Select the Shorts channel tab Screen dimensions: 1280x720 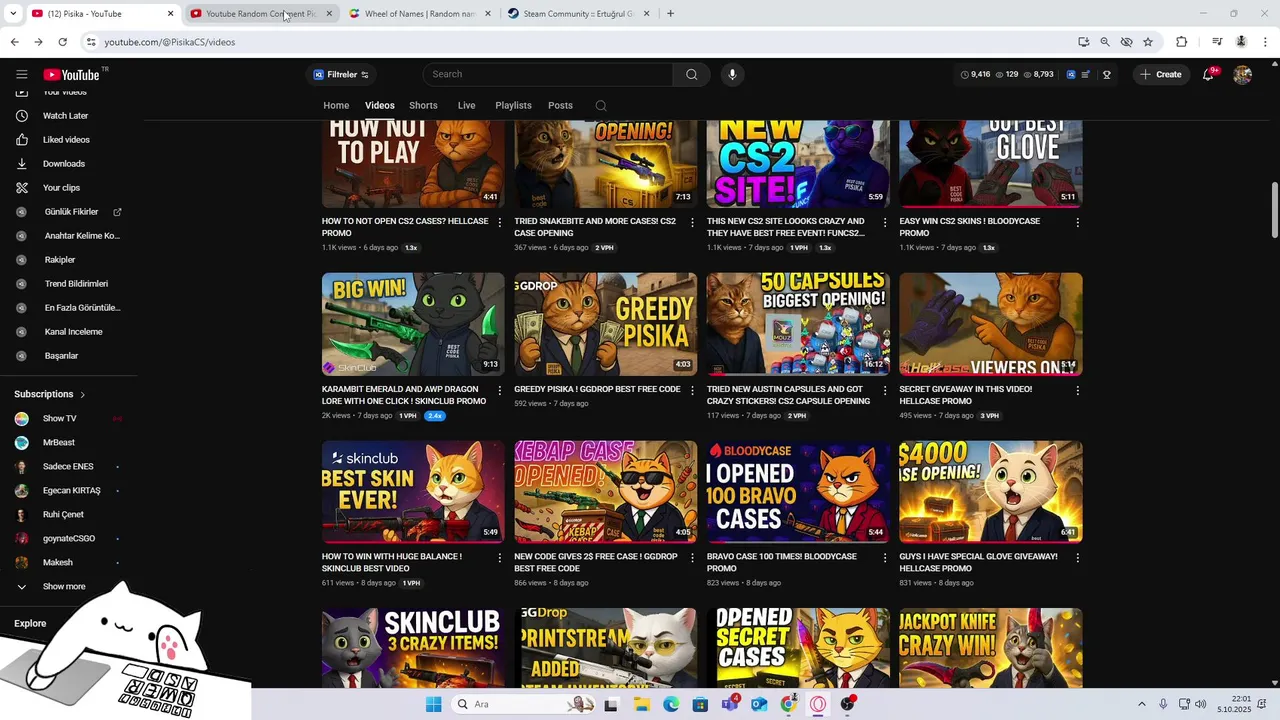pyautogui.click(x=423, y=105)
